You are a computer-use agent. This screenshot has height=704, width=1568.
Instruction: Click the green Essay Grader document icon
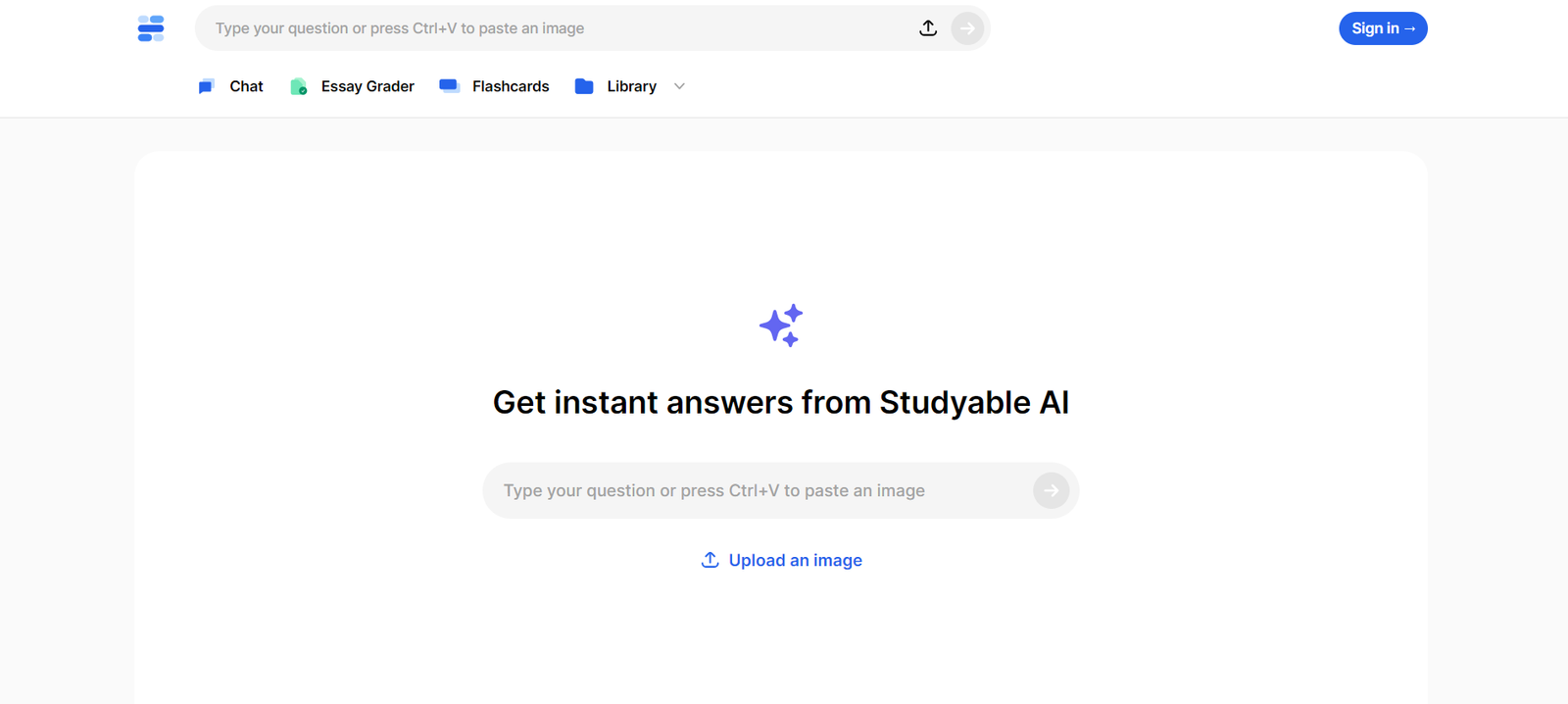(x=299, y=86)
